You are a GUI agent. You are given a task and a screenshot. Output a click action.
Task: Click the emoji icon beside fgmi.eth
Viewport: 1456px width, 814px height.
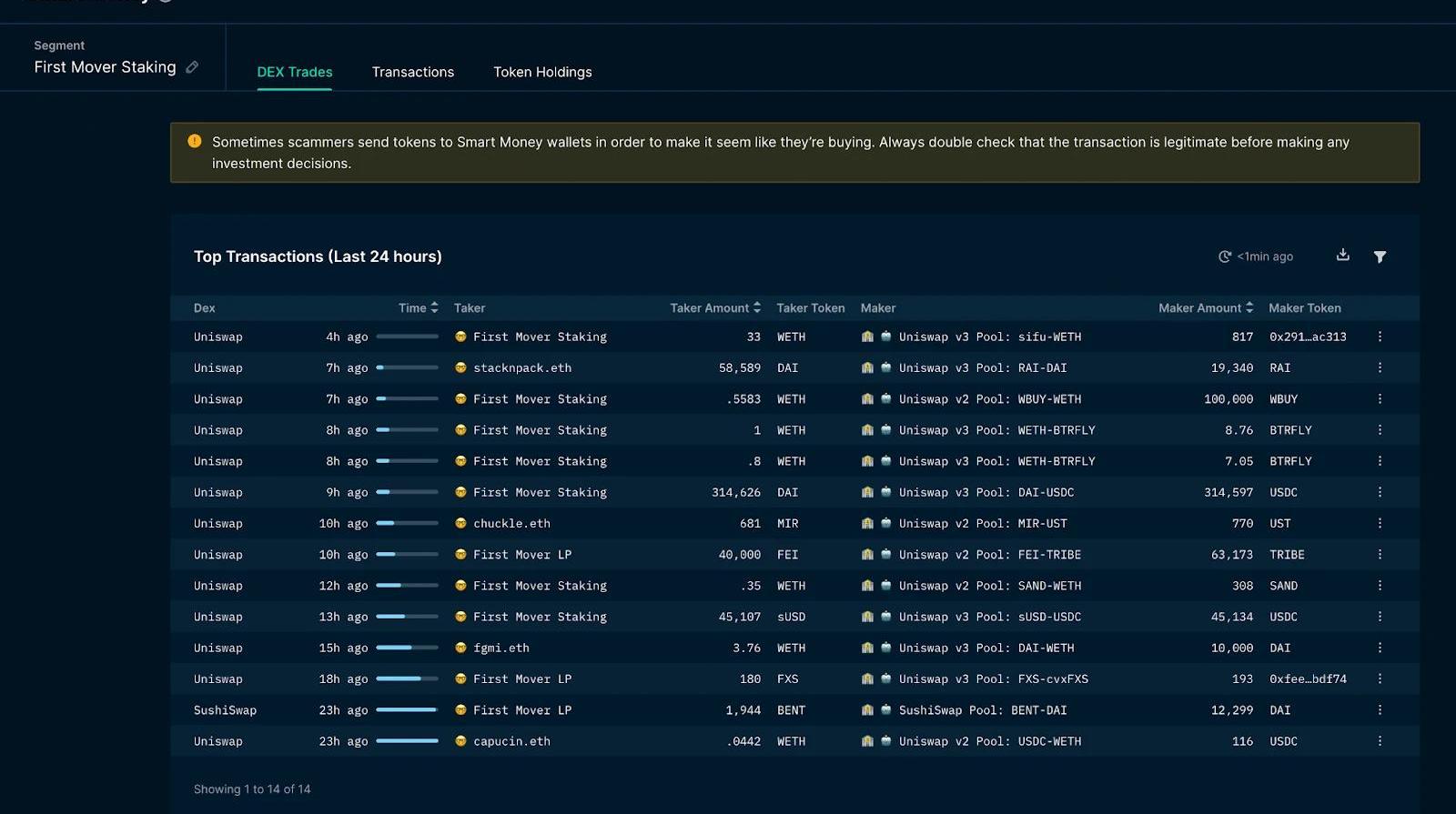coord(460,648)
